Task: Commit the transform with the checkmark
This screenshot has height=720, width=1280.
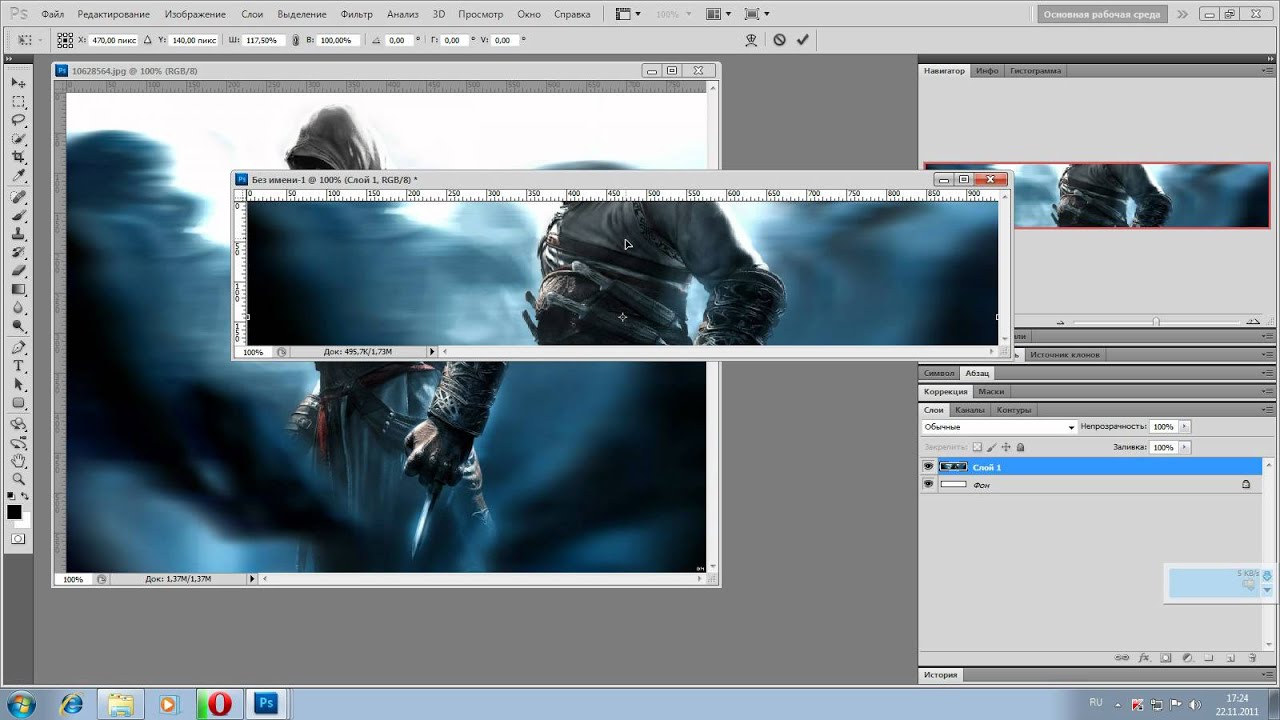Action: pyautogui.click(x=802, y=40)
